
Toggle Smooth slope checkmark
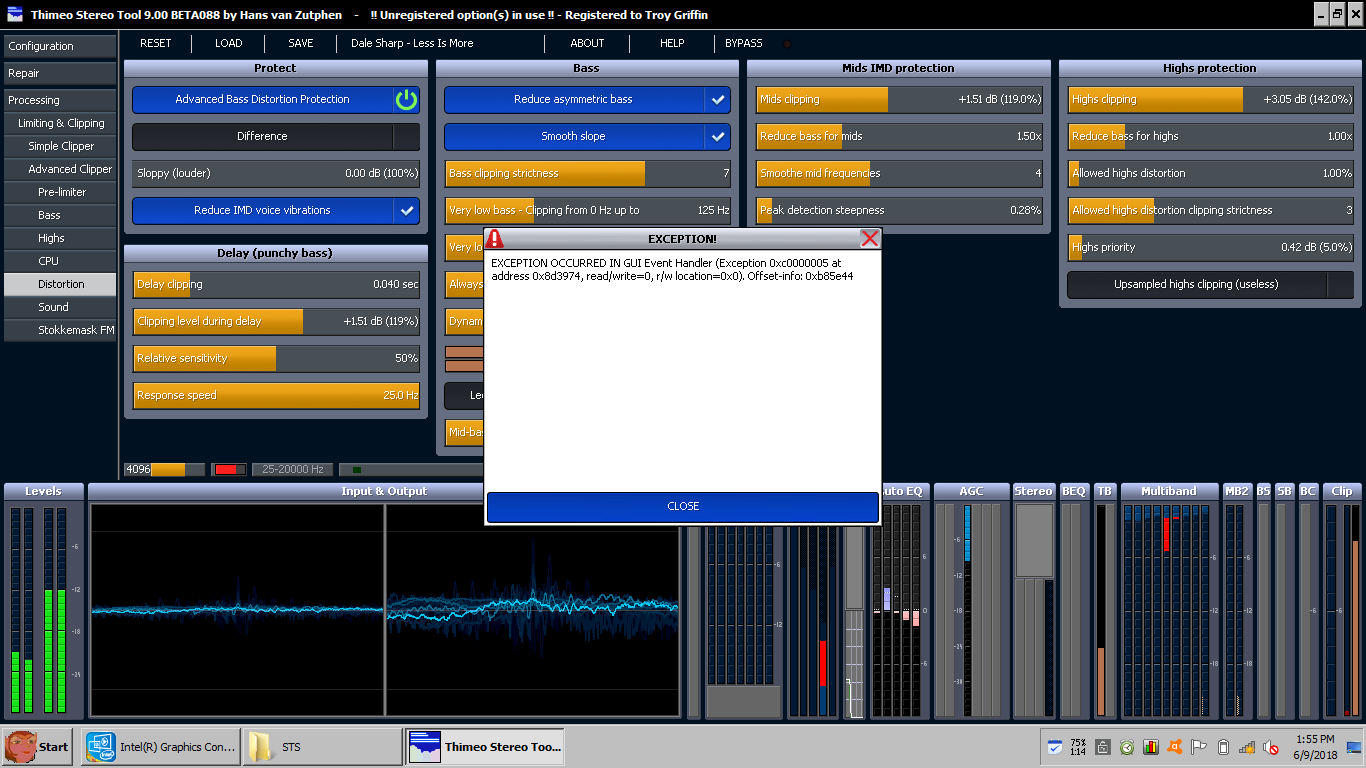(717, 136)
